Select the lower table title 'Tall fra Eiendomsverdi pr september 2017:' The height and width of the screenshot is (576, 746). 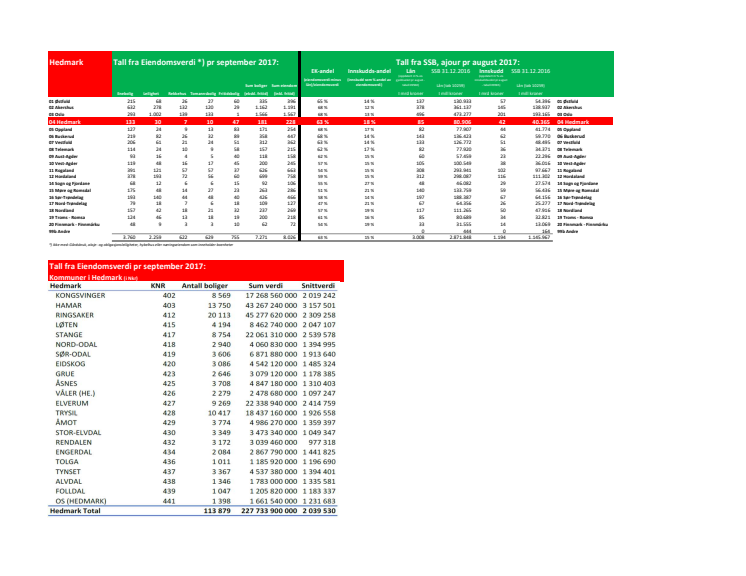(128, 266)
